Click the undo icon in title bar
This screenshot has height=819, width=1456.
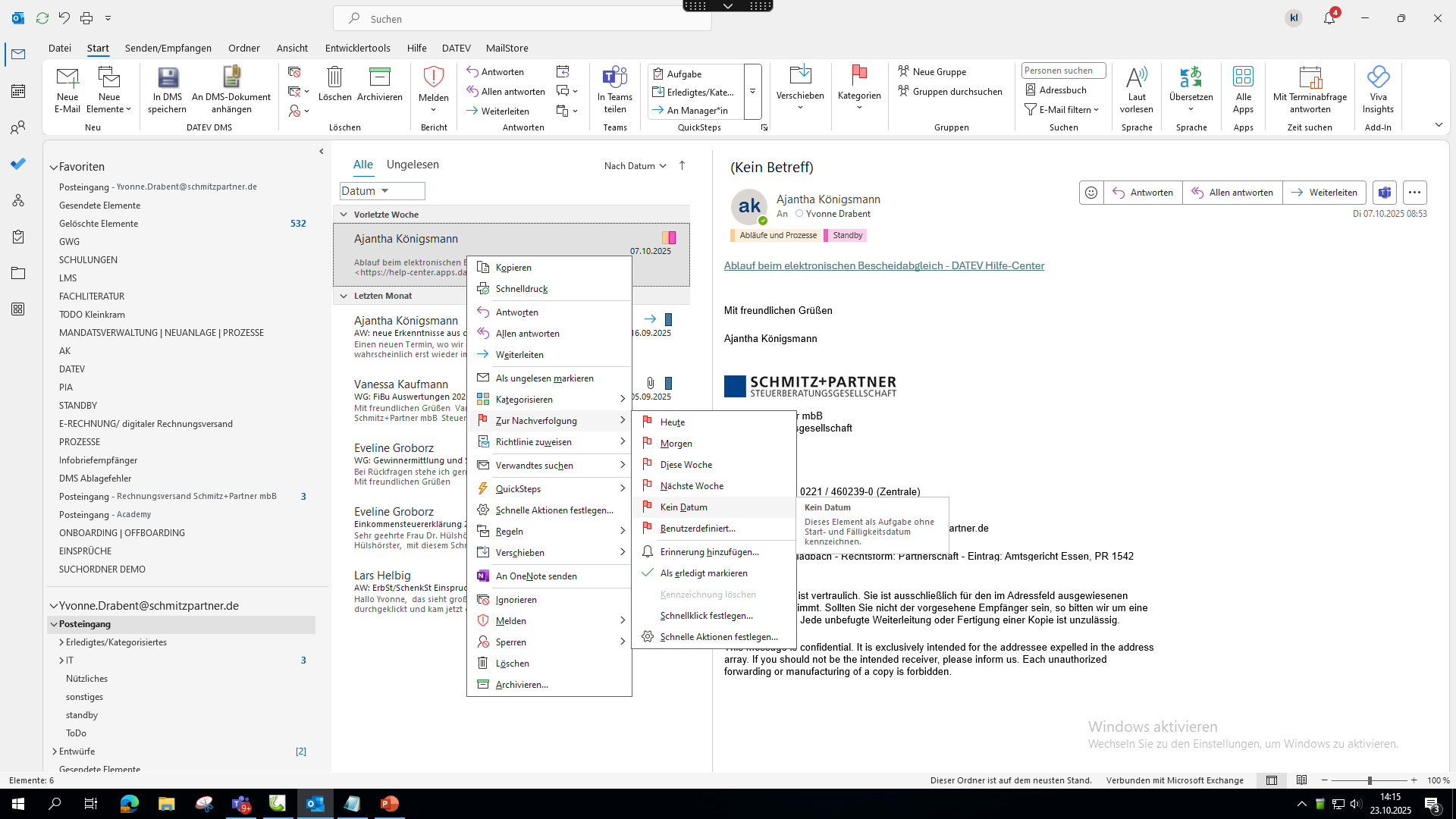[x=64, y=18]
